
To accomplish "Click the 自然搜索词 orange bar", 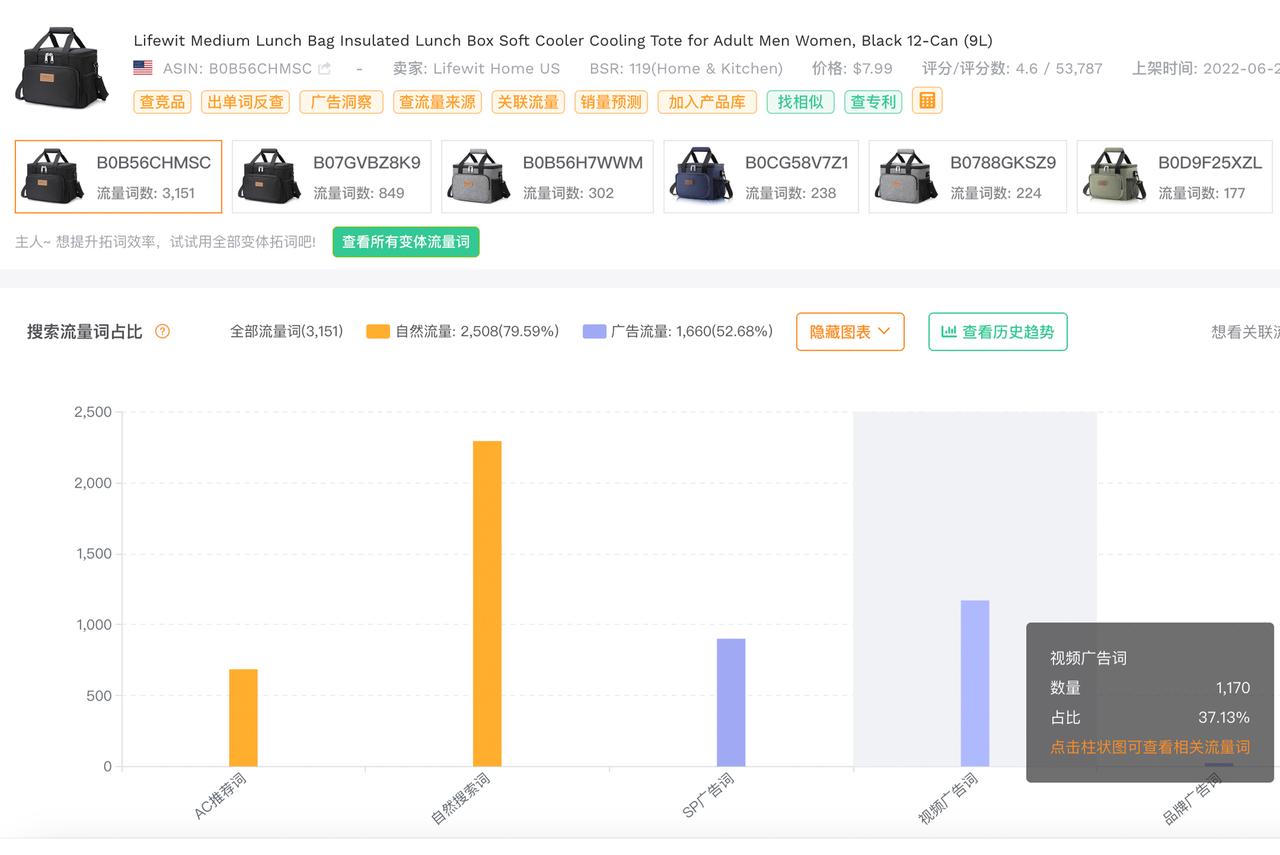I will pyautogui.click(x=487, y=603).
